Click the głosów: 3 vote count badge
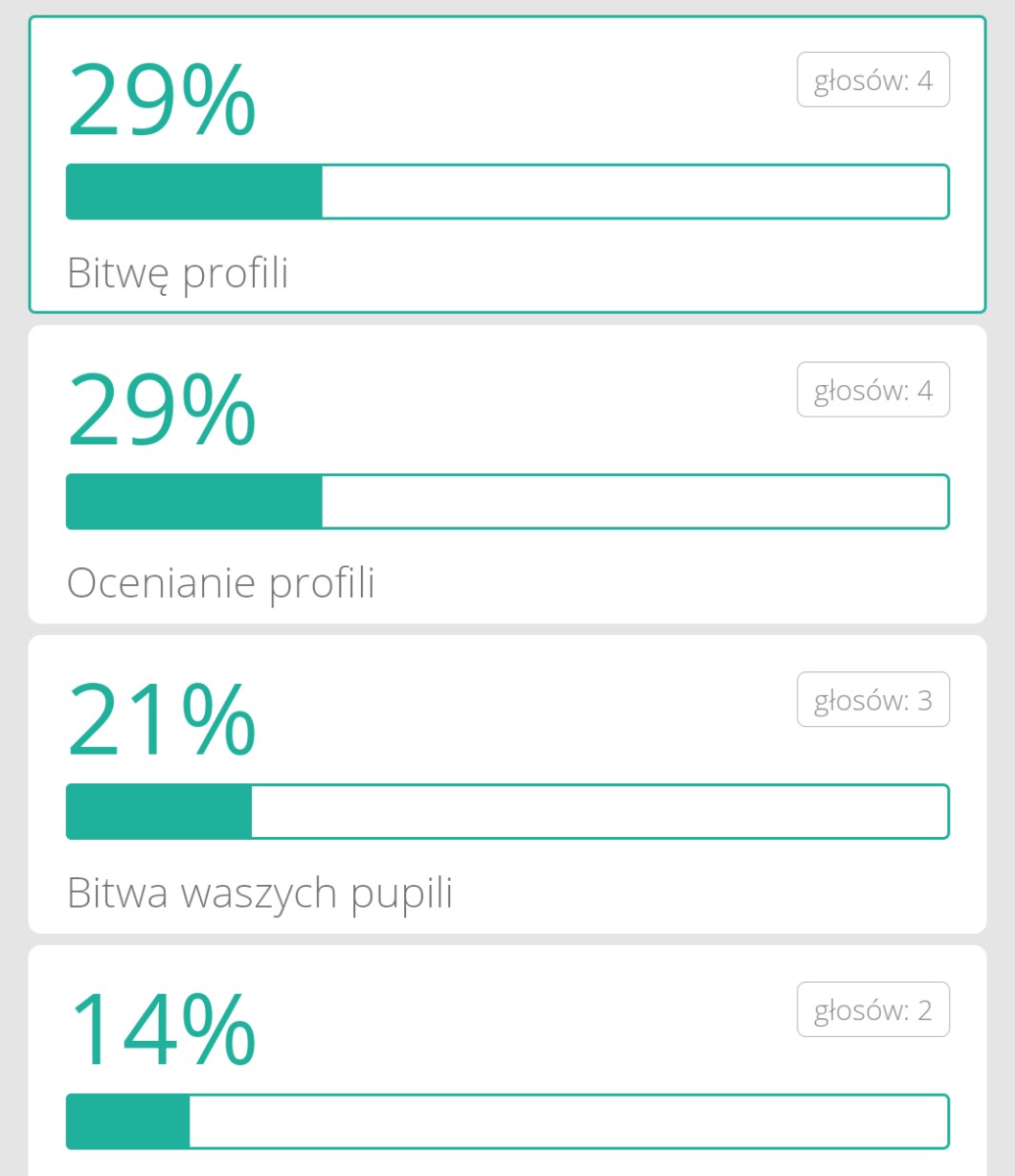The image size is (1015, 1176). coord(872,700)
